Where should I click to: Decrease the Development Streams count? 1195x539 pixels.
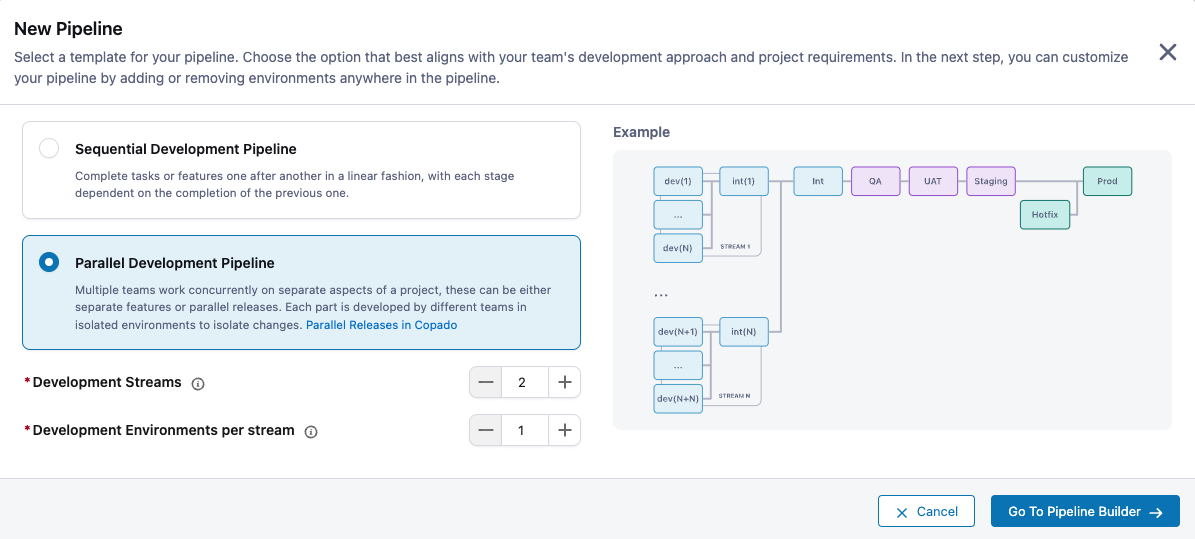485,382
